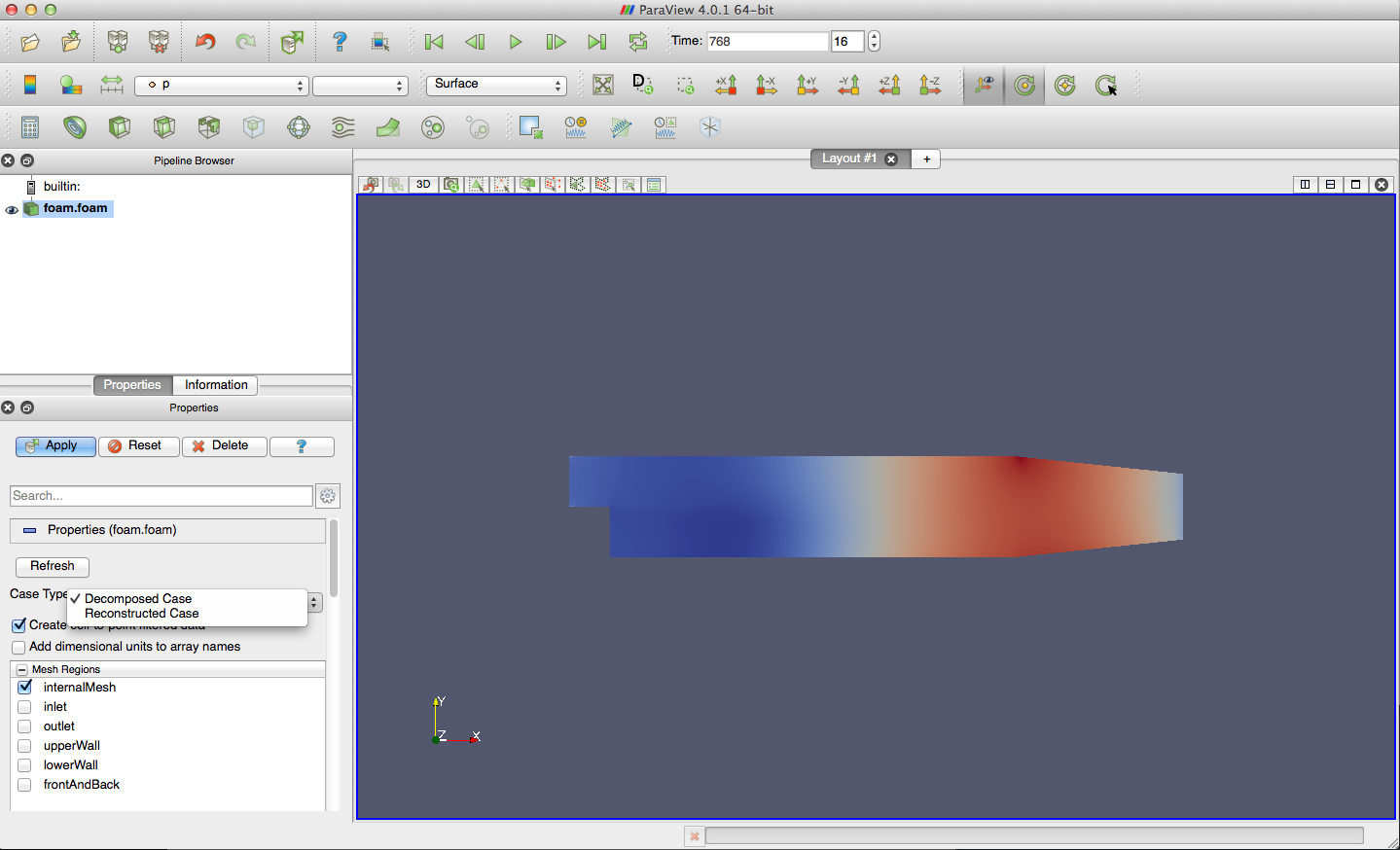This screenshot has width=1400, height=850.
Task: Uncheck the internalMesh region
Action: pos(25,688)
